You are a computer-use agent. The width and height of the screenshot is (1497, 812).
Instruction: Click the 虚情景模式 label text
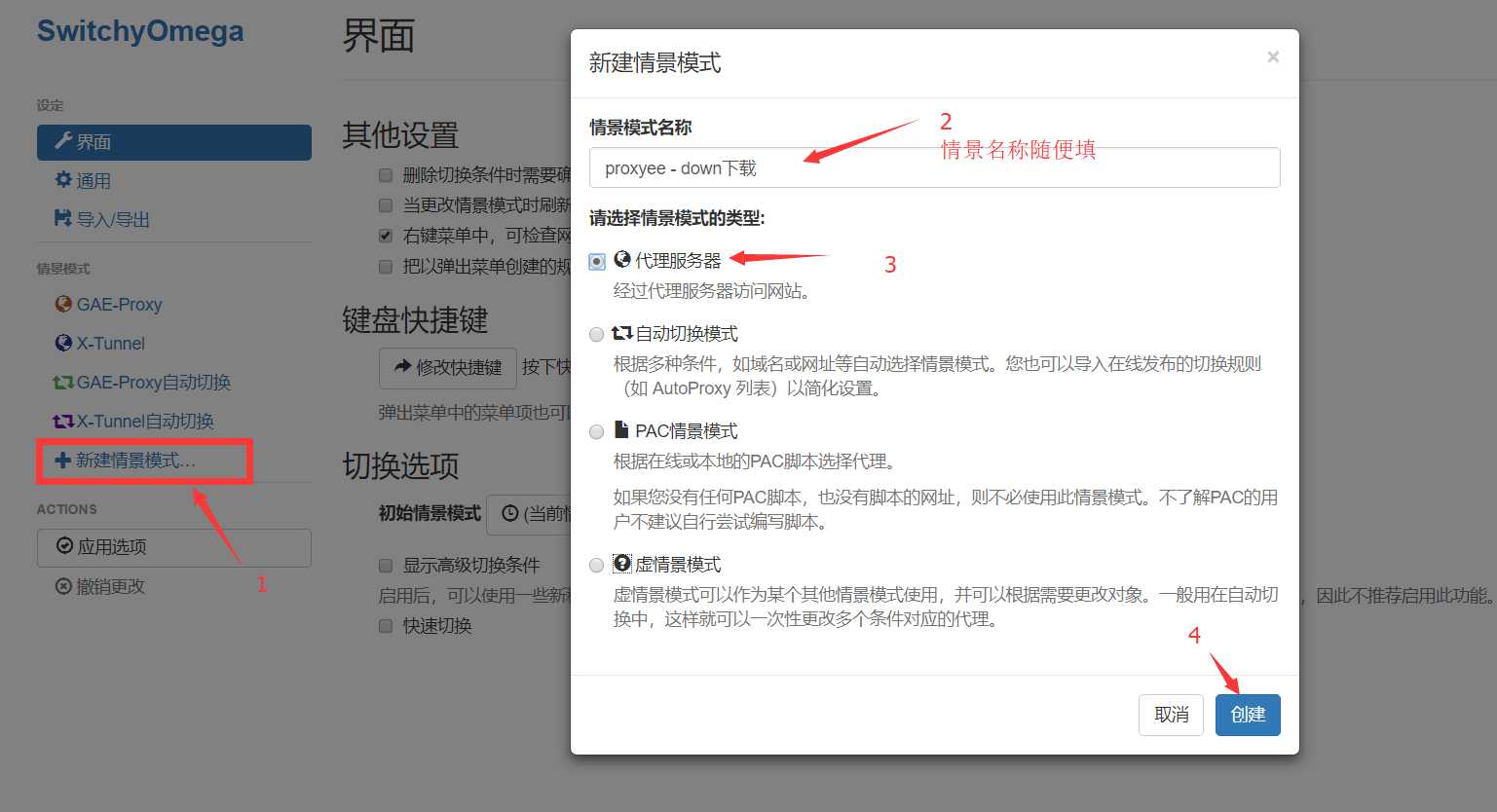[678, 565]
